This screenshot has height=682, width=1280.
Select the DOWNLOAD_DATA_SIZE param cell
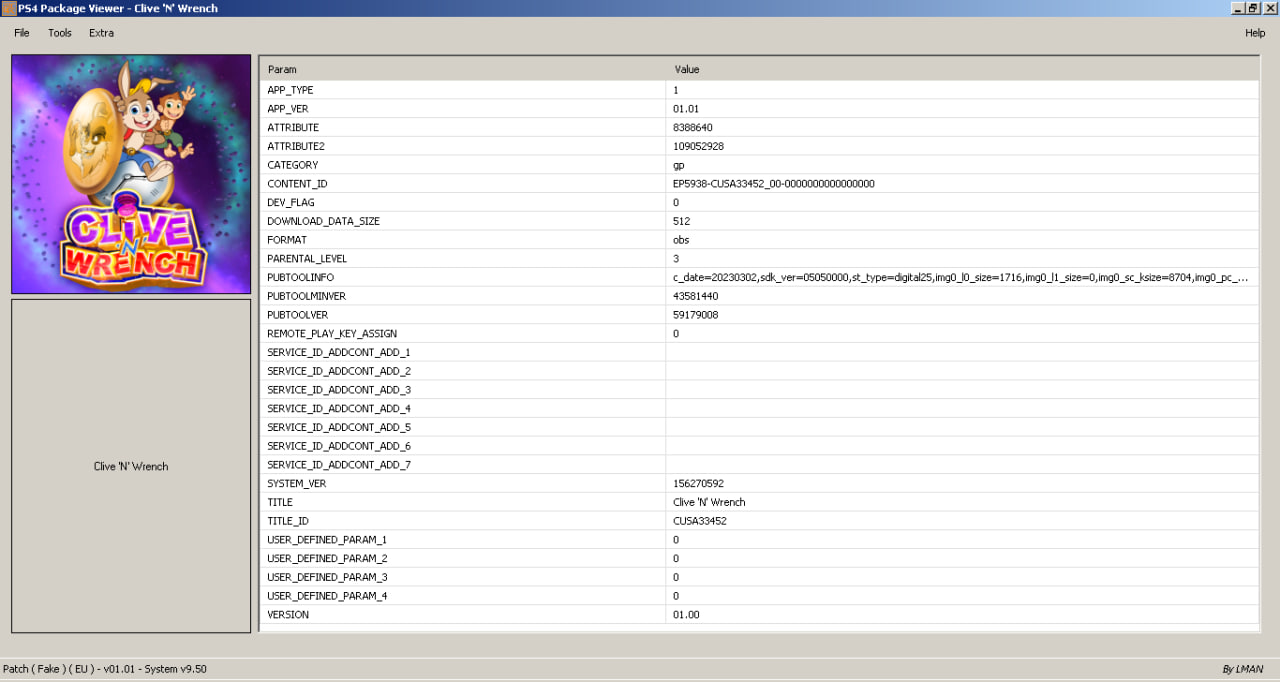click(463, 221)
